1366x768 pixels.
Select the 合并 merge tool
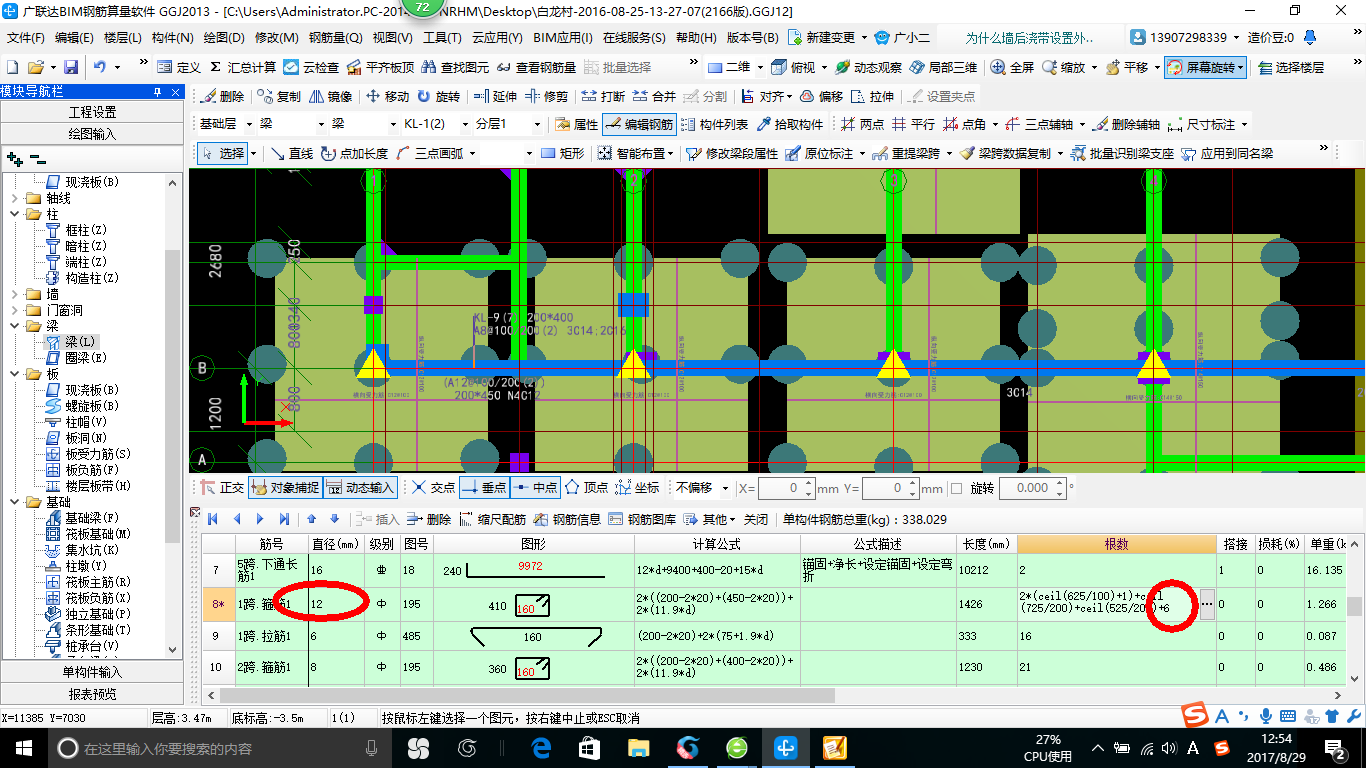pyautogui.click(x=654, y=96)
